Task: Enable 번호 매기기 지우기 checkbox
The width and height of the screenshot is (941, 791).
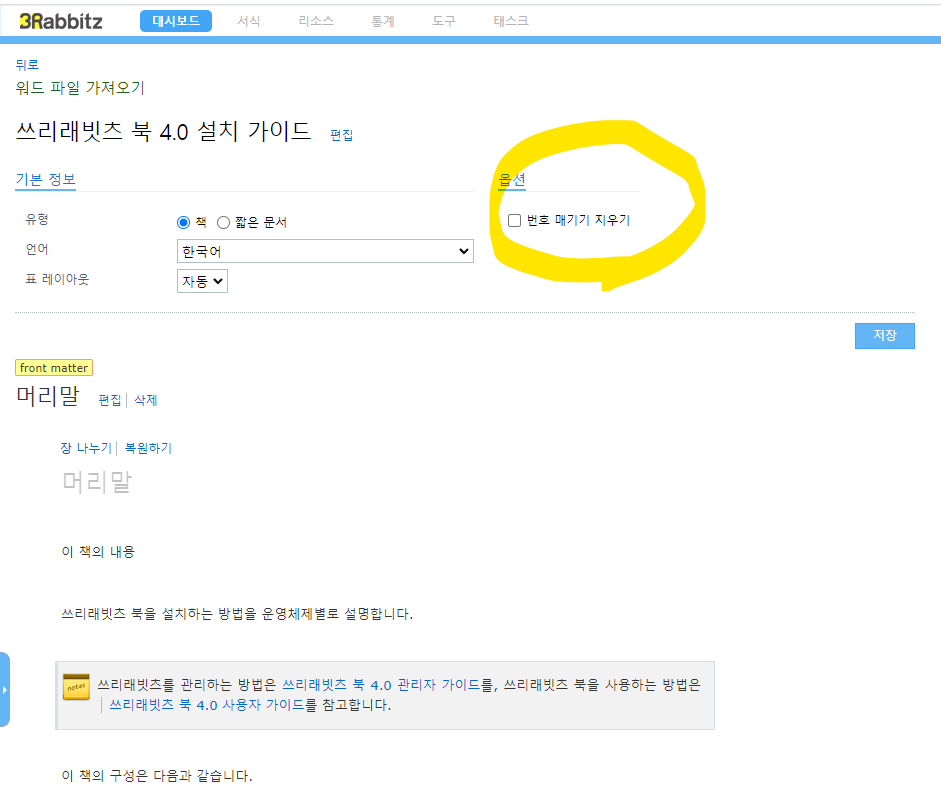Action: [514, 220]
